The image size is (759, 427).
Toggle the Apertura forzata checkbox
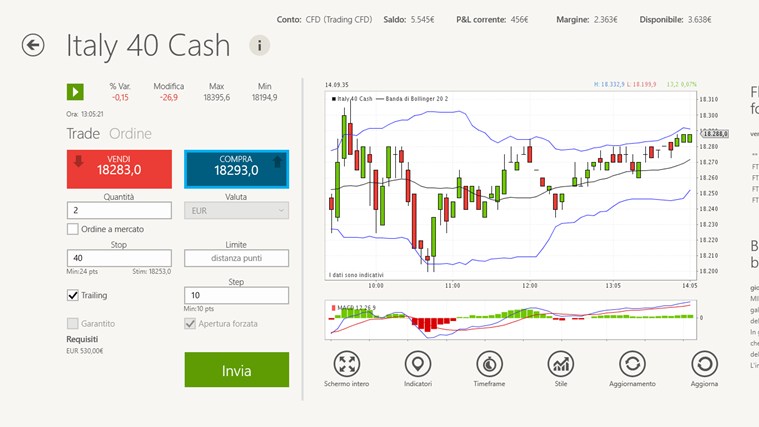pos(191,324)
